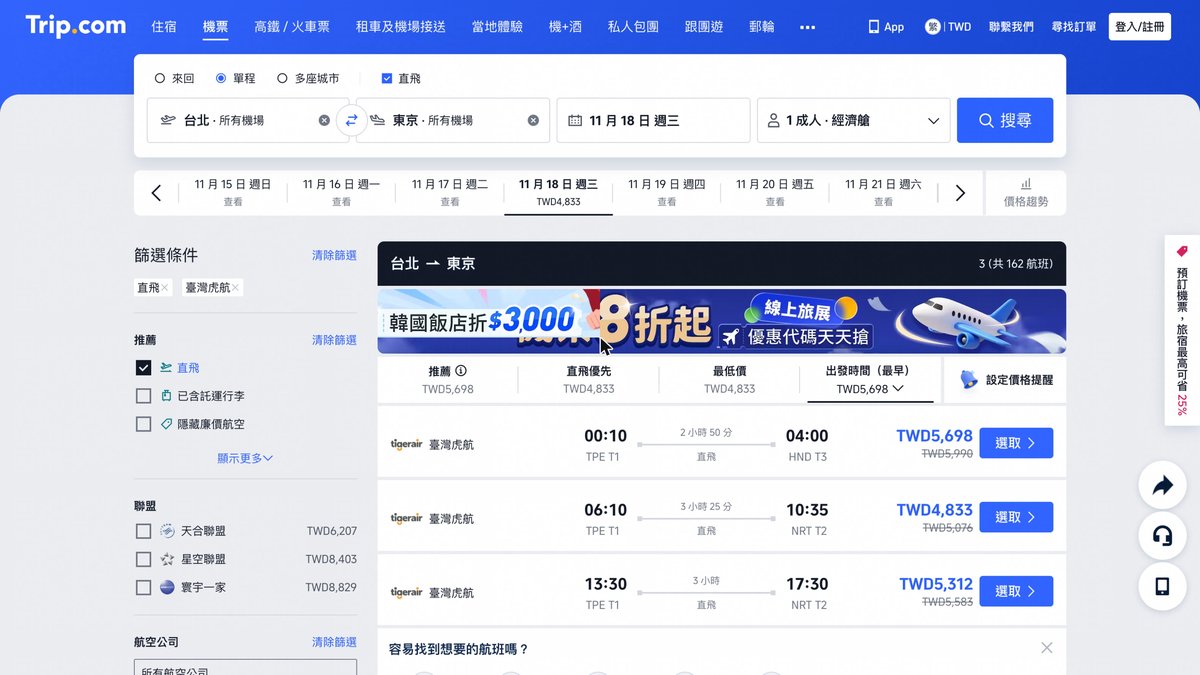Click the Trip.com logo
Screen dimensions: 1200x675
[x=76, y=26]
